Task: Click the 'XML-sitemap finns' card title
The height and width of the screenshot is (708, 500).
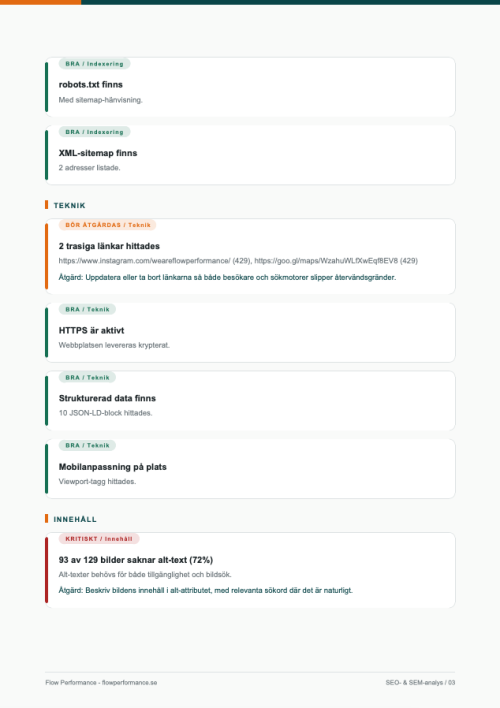Action: (98, 153)
